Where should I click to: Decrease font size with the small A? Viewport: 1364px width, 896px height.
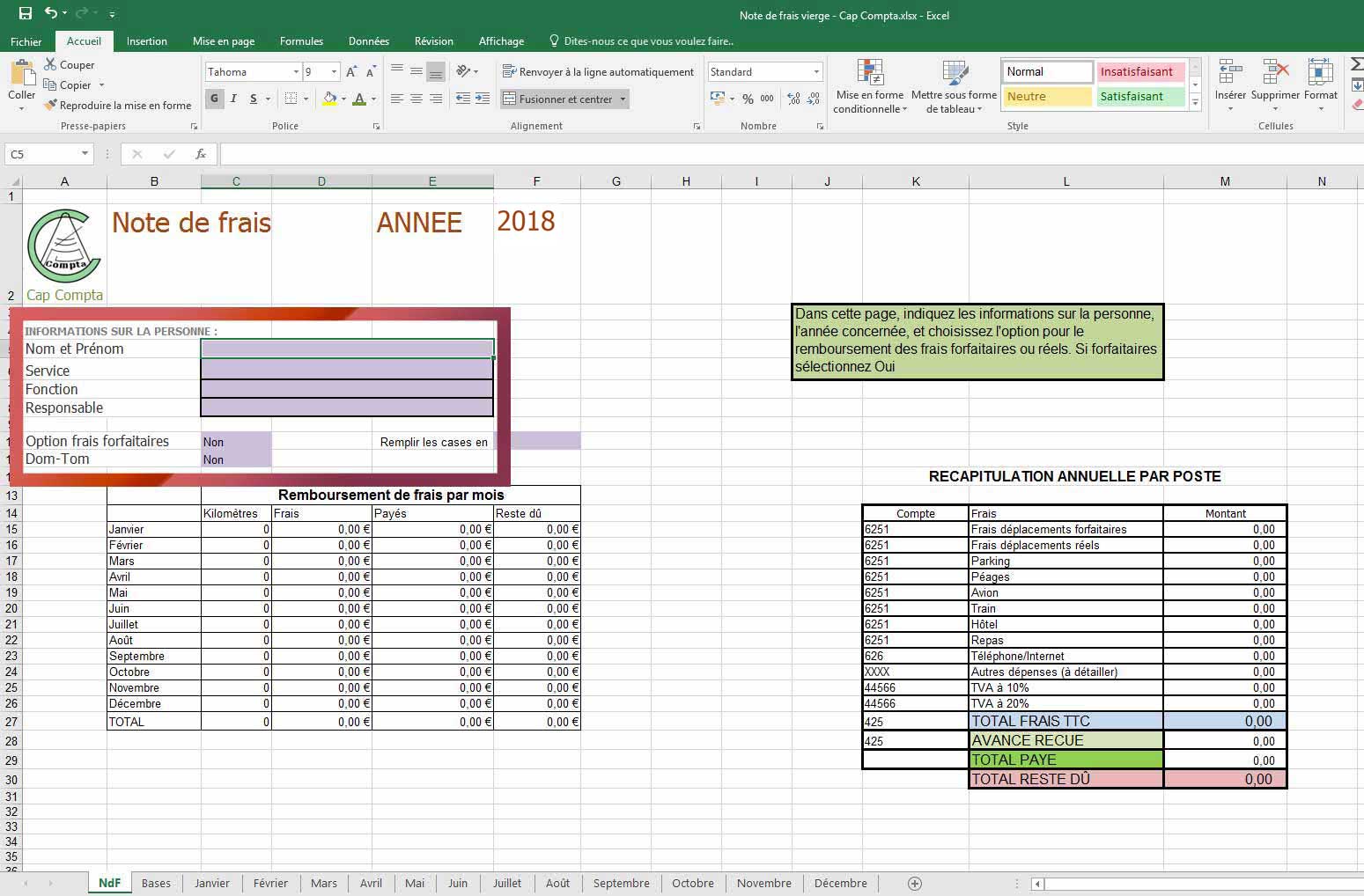point(371,72)
